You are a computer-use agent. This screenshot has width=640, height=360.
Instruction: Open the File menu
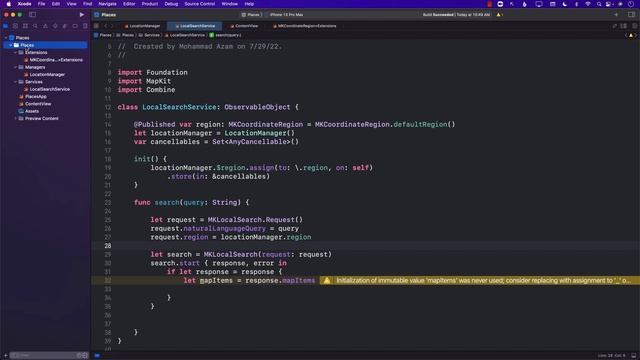[x=41, y=4]
